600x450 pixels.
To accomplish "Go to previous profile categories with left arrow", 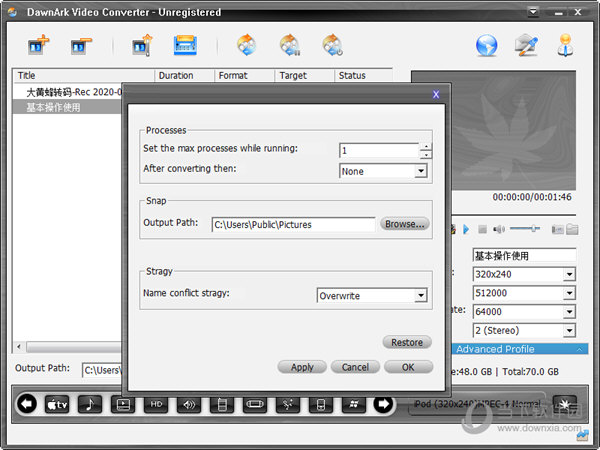I will coord(27,404).
